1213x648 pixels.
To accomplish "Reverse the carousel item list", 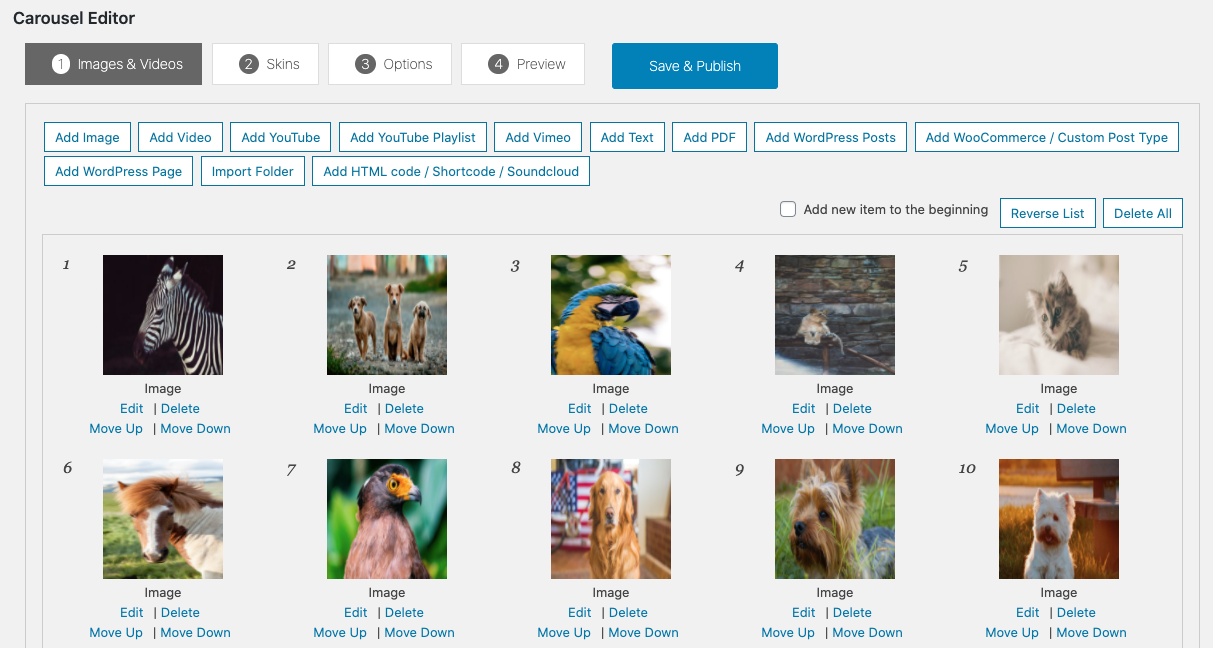I will 1047,214.
